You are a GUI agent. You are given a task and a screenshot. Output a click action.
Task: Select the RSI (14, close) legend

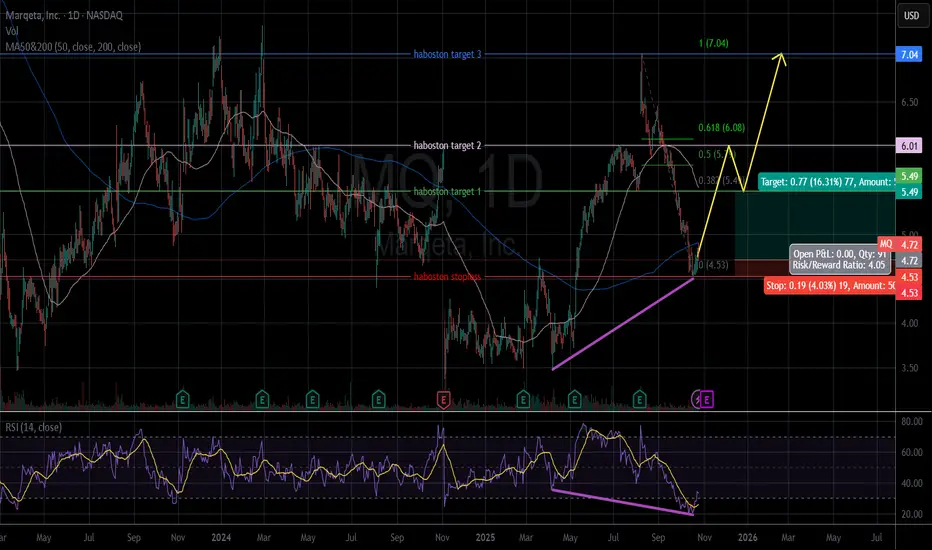pyautogui.click(x=33, y=428)
